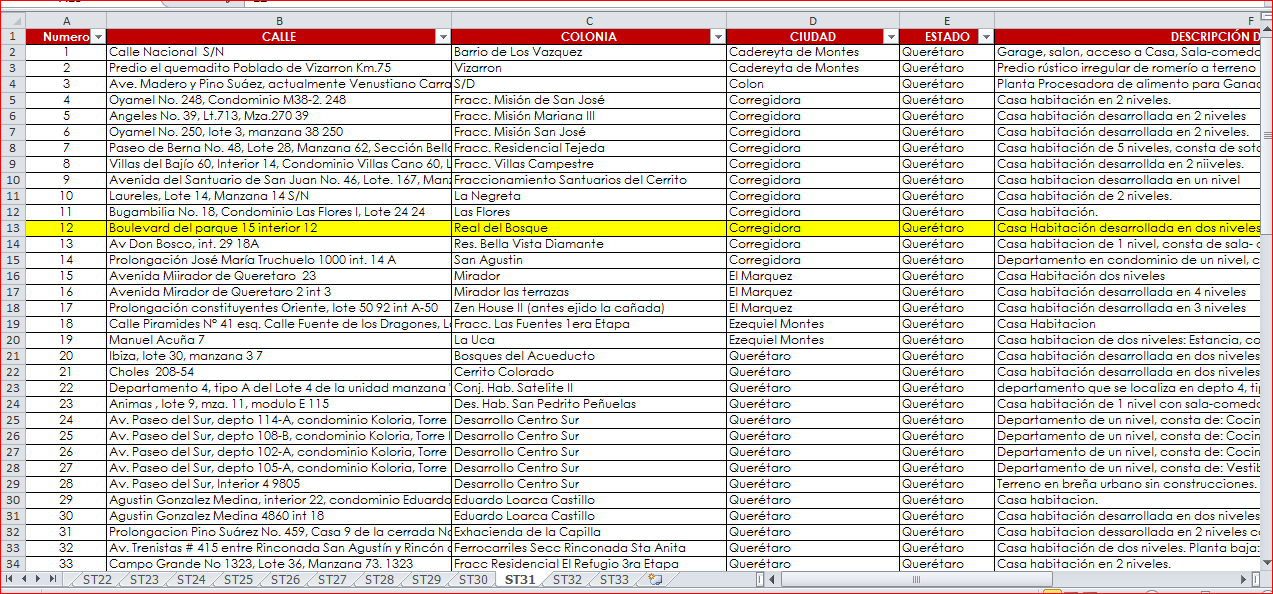Screen dimensions: 1273x594
Task: Open the CIUDAD column filter dropdown
Action: (x=890, y=36)
